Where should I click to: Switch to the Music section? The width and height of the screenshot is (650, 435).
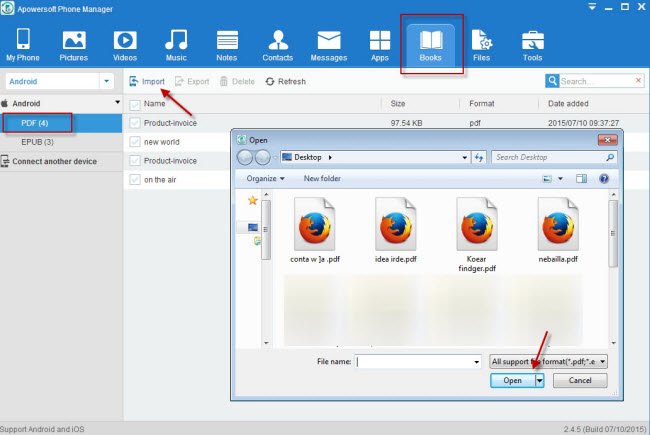(176, 45)
